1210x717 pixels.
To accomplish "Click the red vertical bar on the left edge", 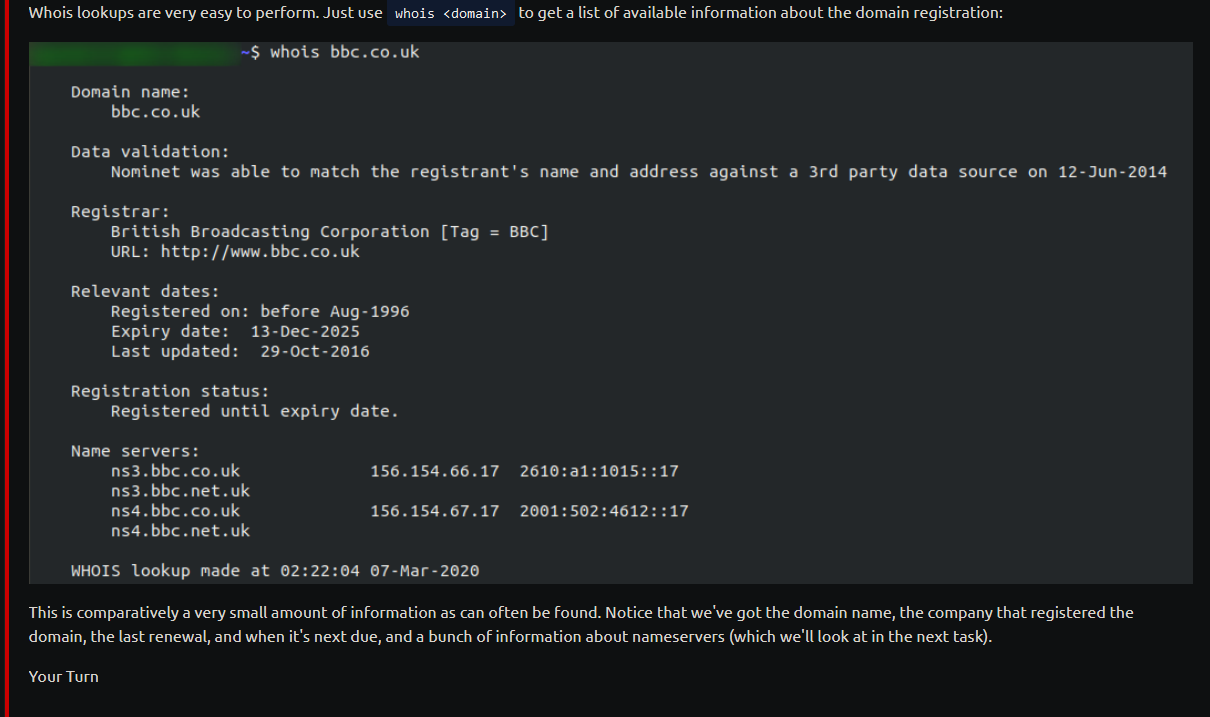I will pyautogui.click(x=5, y=358).
